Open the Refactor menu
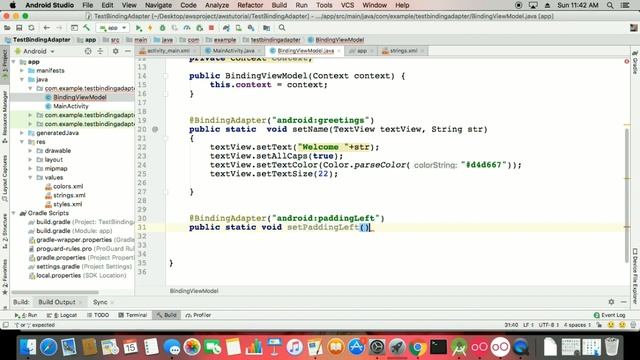This screenshot has height=360, width=640. pos(250,5)
